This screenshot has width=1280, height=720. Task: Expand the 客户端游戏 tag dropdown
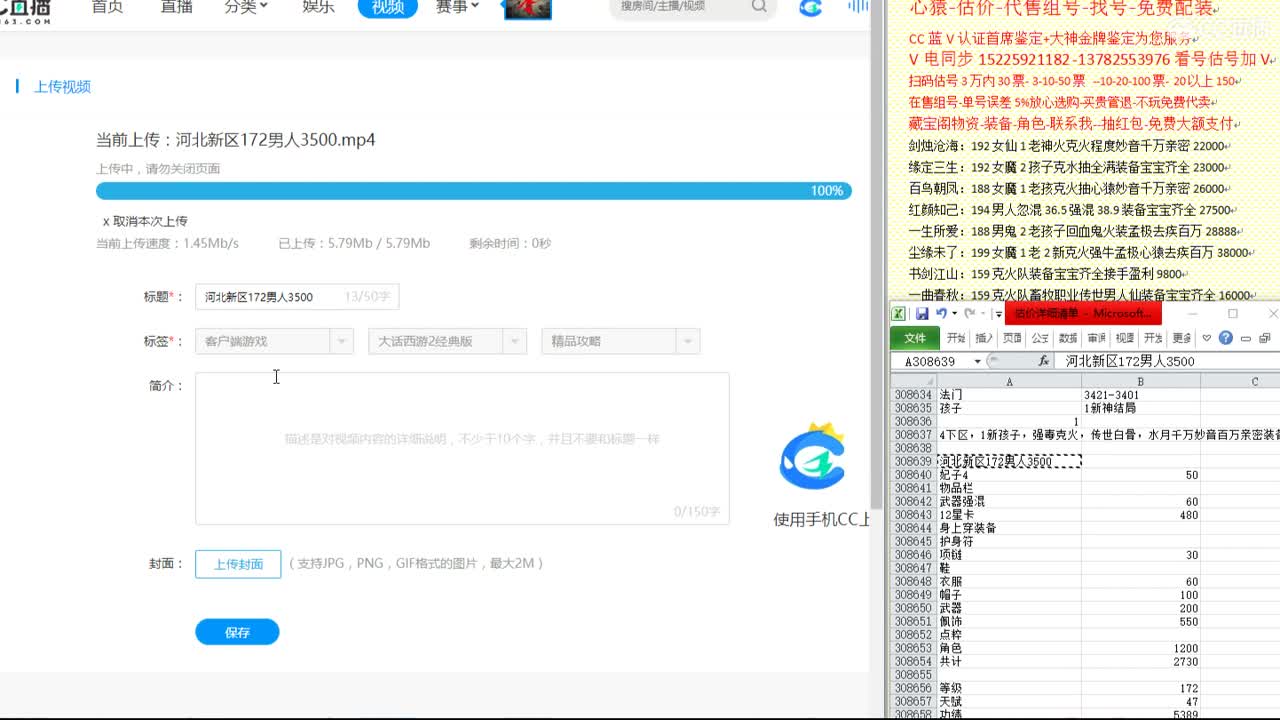pos(342,341)
